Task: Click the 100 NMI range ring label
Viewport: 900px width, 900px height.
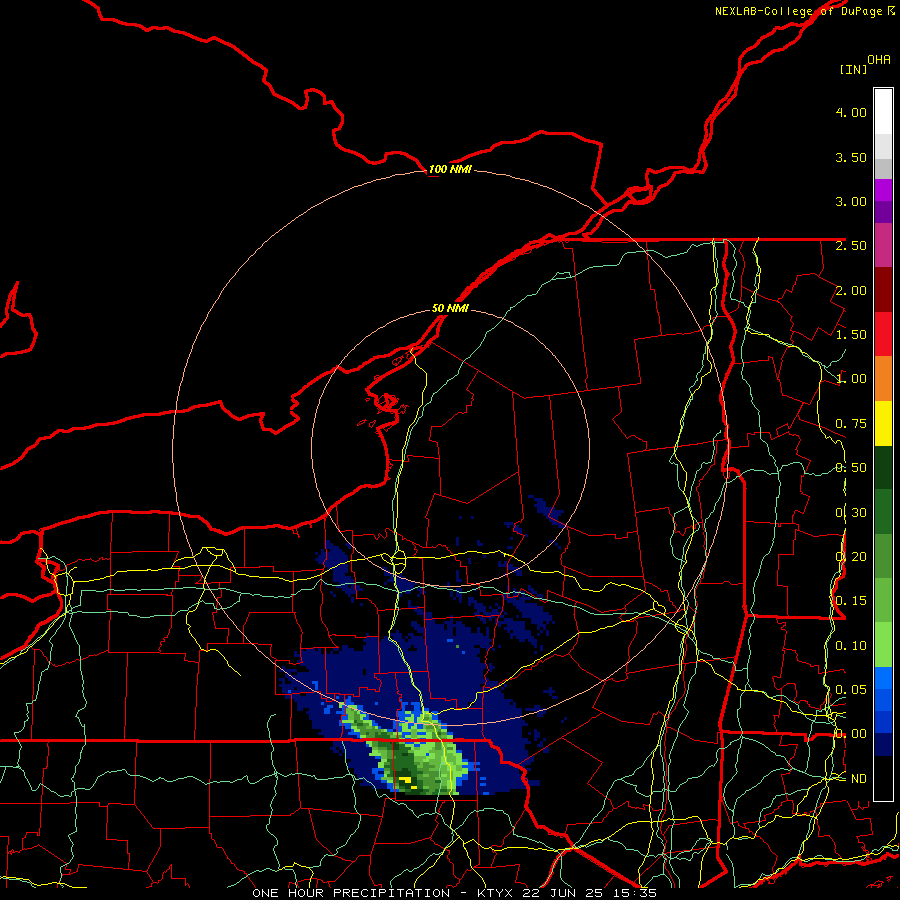Action: click(450, 169)
